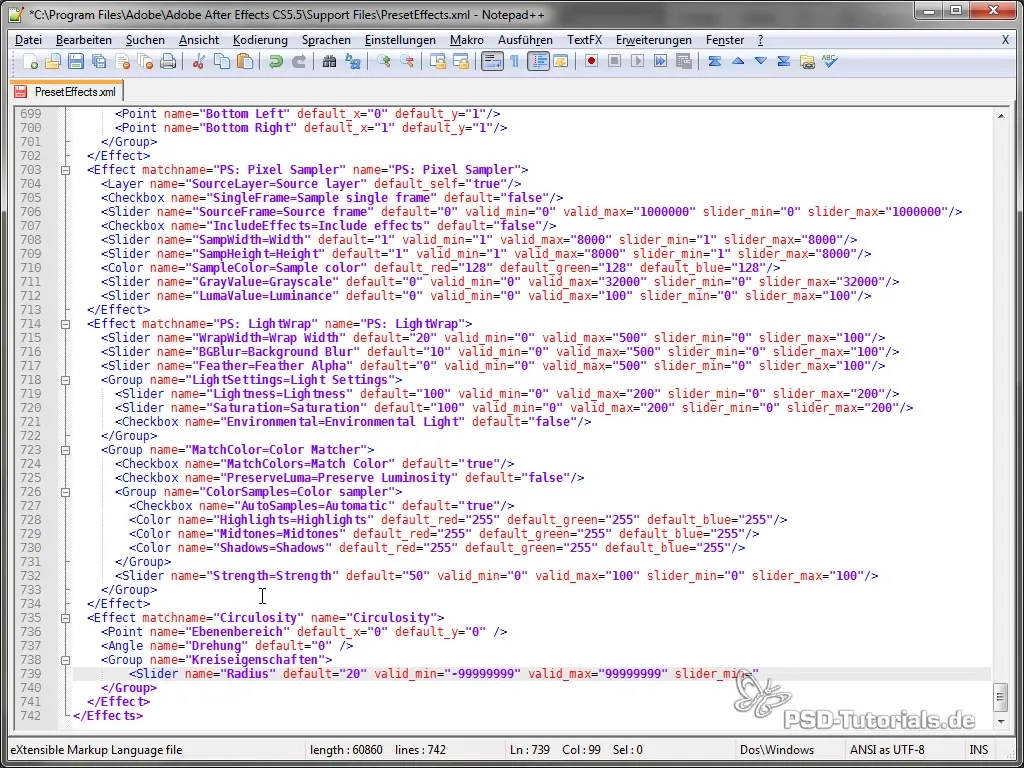The width and height of the screenshot is (1024, 768).
Task: Save the file with the floppy disk icon
Action: tap(76, 62)
